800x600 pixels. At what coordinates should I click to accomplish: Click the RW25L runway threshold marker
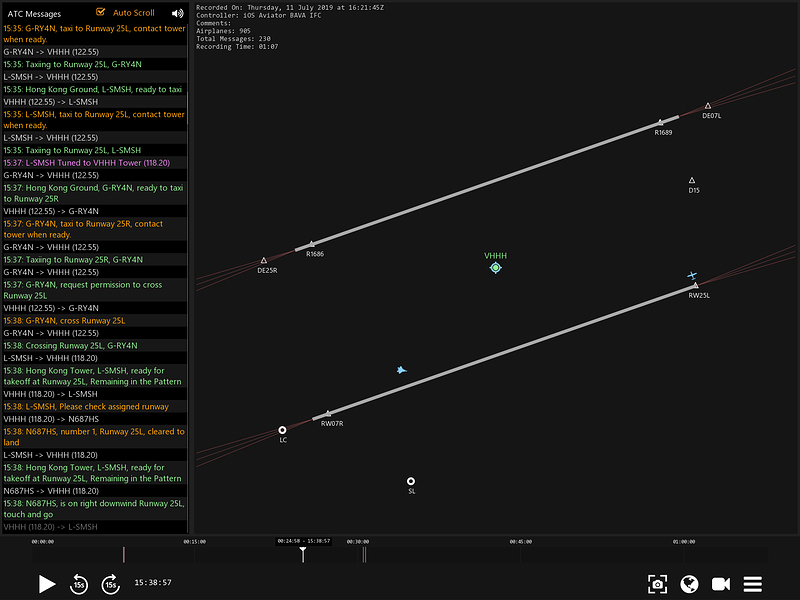pos(695,286)
